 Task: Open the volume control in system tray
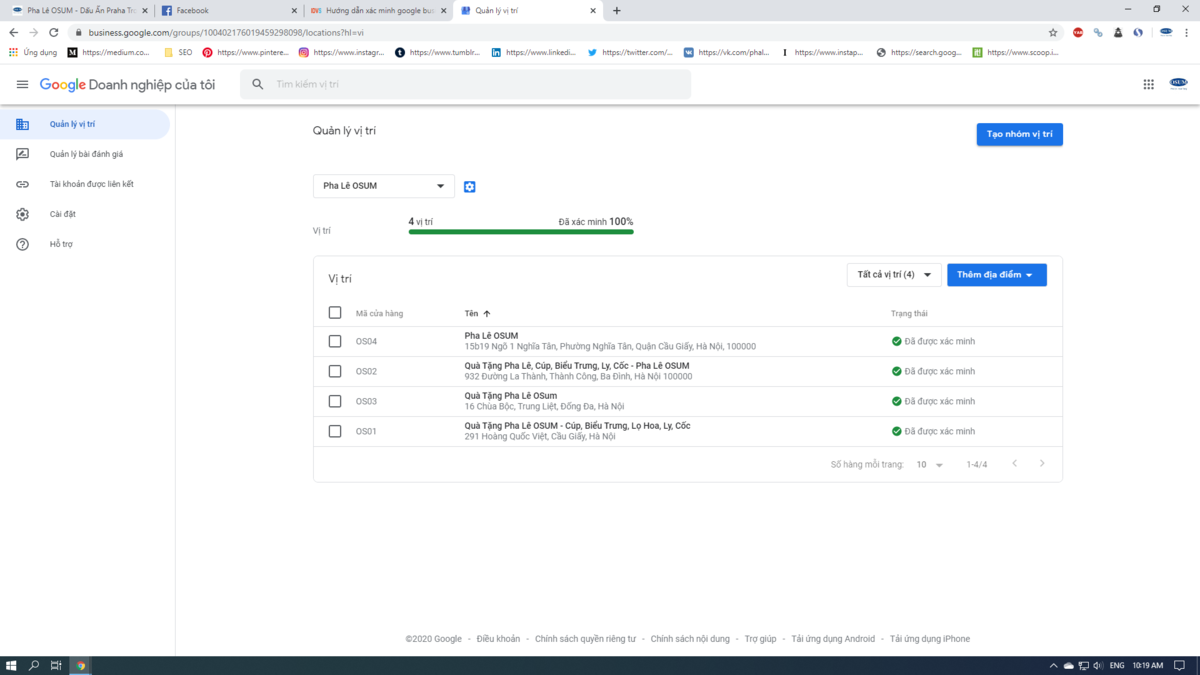point(1099,666)
